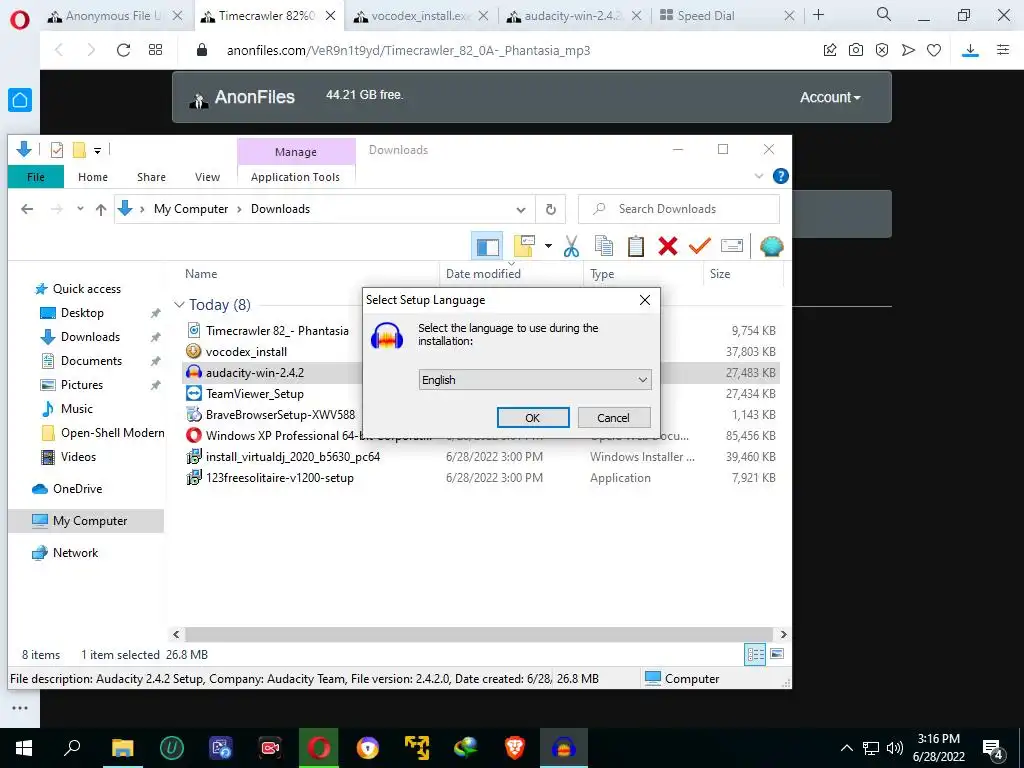
Task: Click the Copy icon in Explorer toolbar
Action: coord(603,246)
